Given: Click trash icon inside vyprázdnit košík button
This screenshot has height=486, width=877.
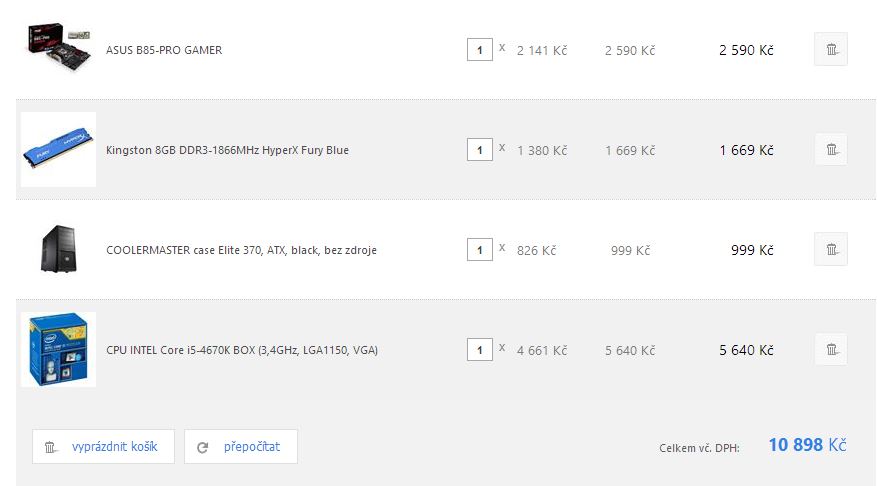Looking at the screenshot, I should tap(50, 447).
